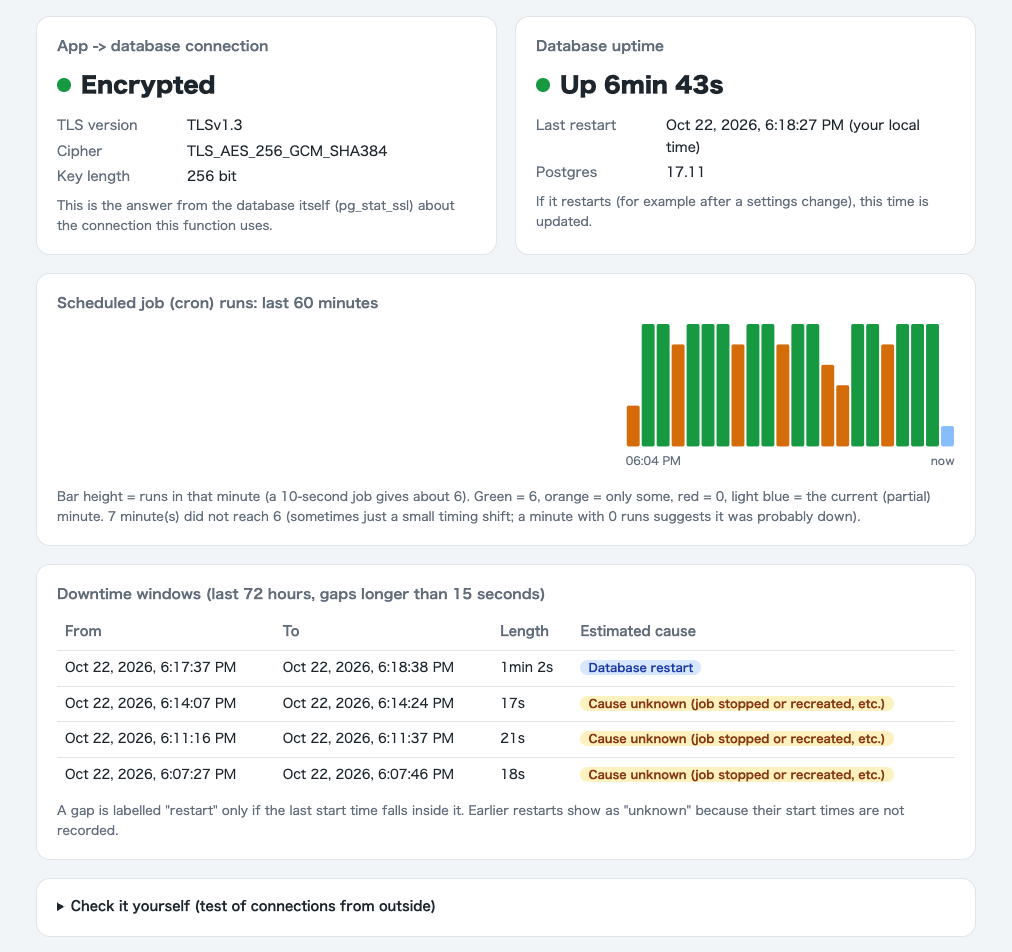Viewport: 1012px width, 952px height.
Task: Select the Postgres version 17.11
Action: (685, 172)
